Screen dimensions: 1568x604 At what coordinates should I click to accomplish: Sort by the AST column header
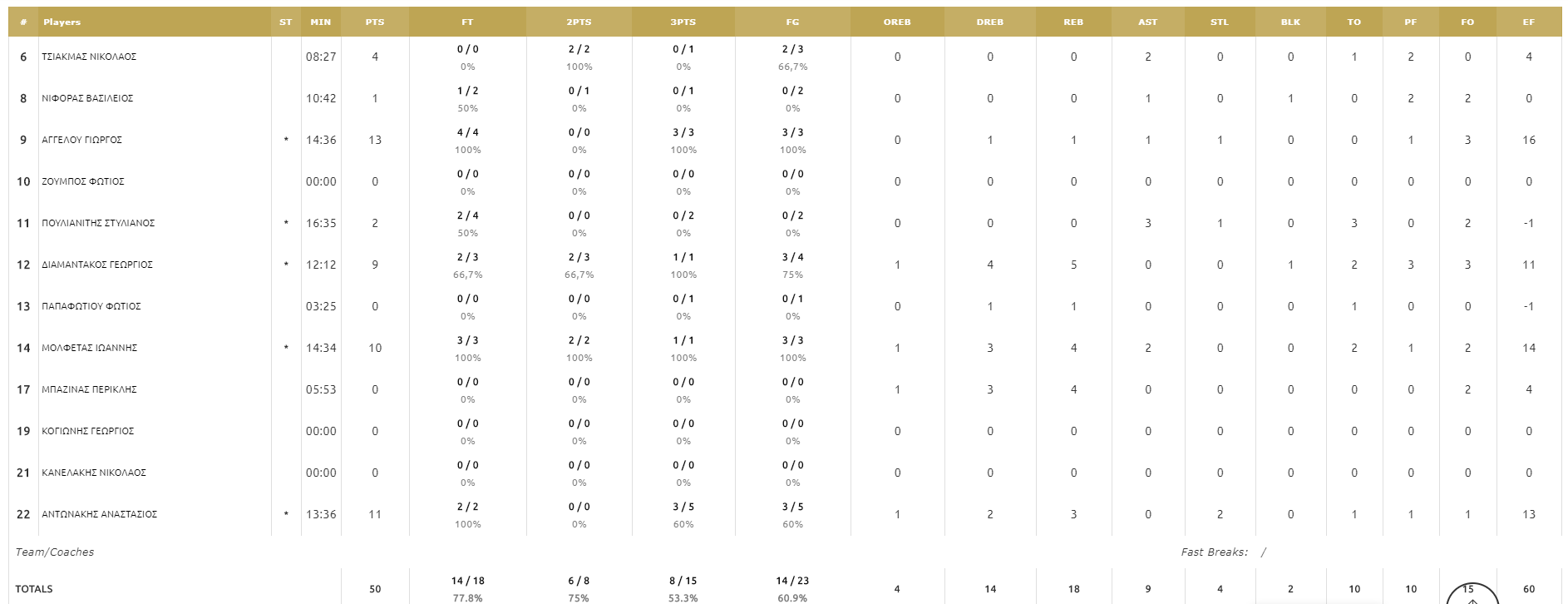[1147, 22]
